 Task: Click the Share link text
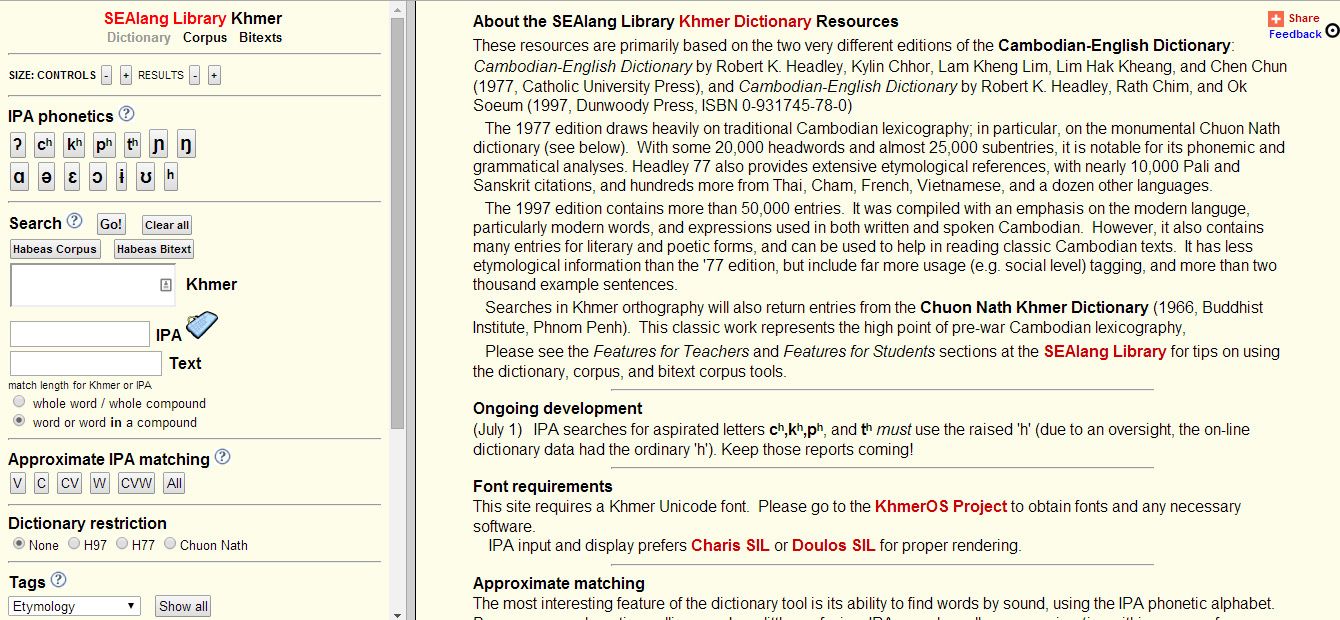tap(1303, 18)
